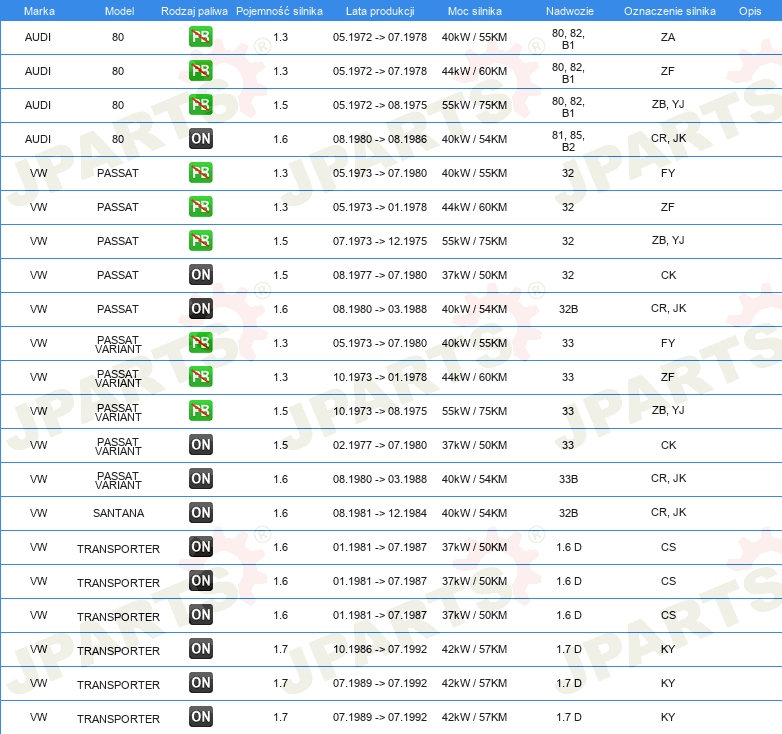Viewport: 782px width, 734px height.
Task: Click PASSAT VARIANT model in 33B row
Action: point(118,480)
